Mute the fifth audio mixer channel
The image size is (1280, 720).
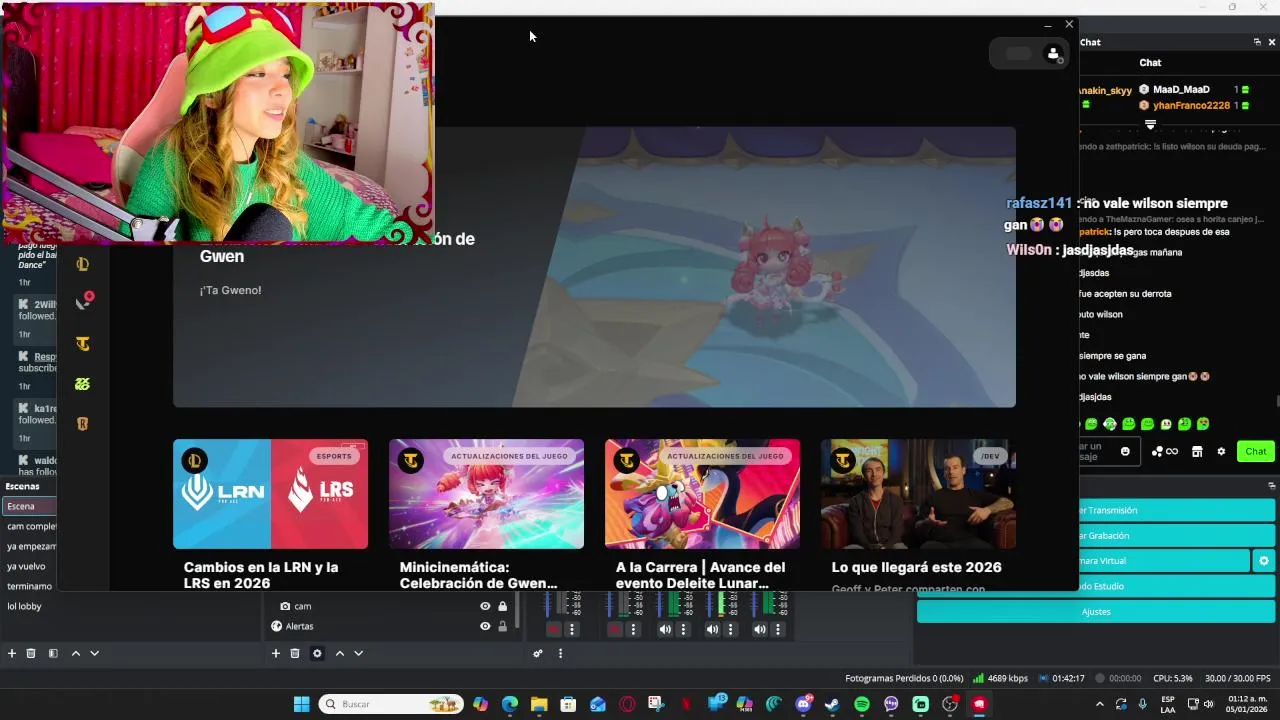760,629
